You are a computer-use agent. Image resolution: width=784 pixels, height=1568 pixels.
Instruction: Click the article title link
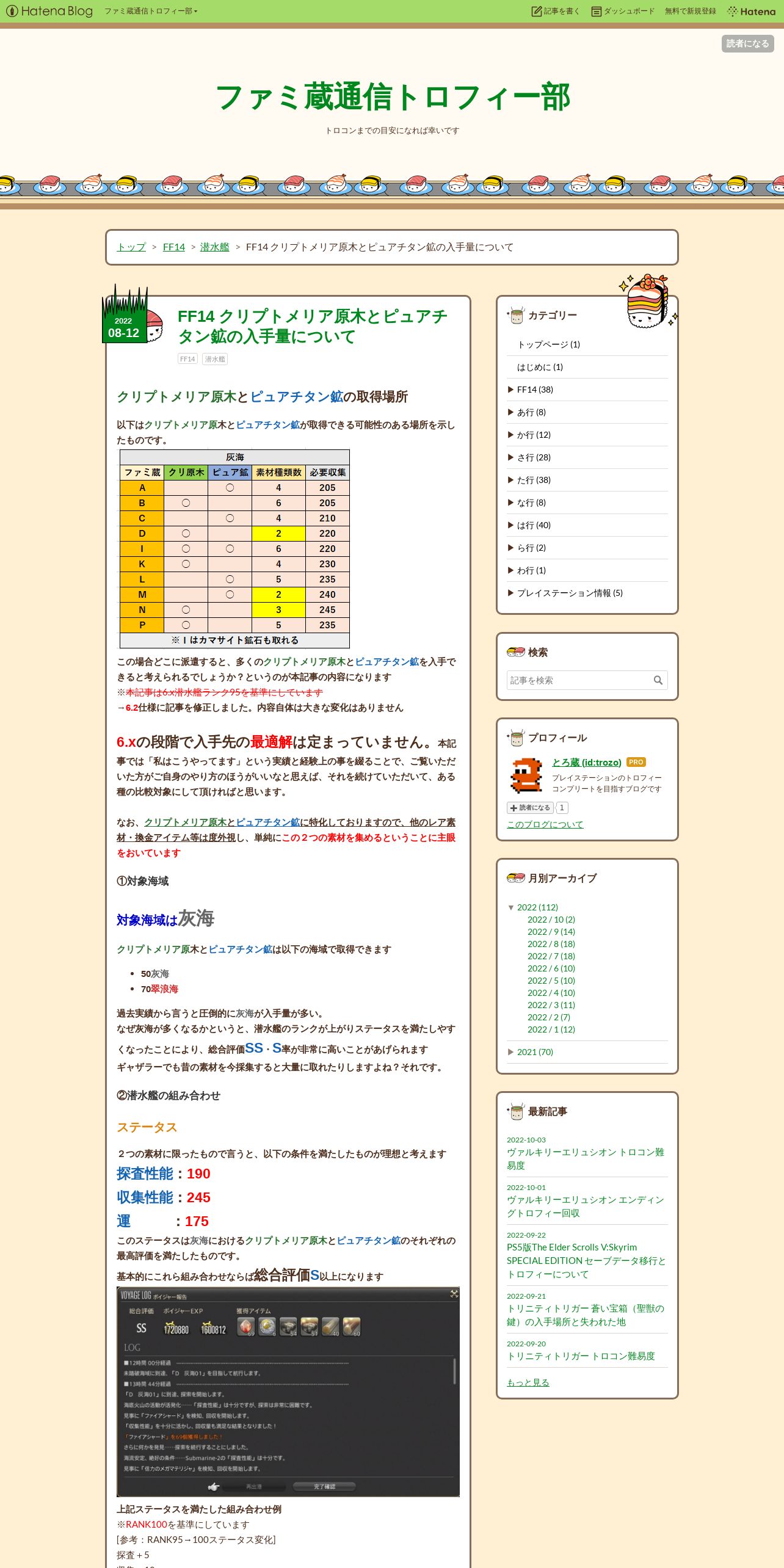[x=312, y=326]
